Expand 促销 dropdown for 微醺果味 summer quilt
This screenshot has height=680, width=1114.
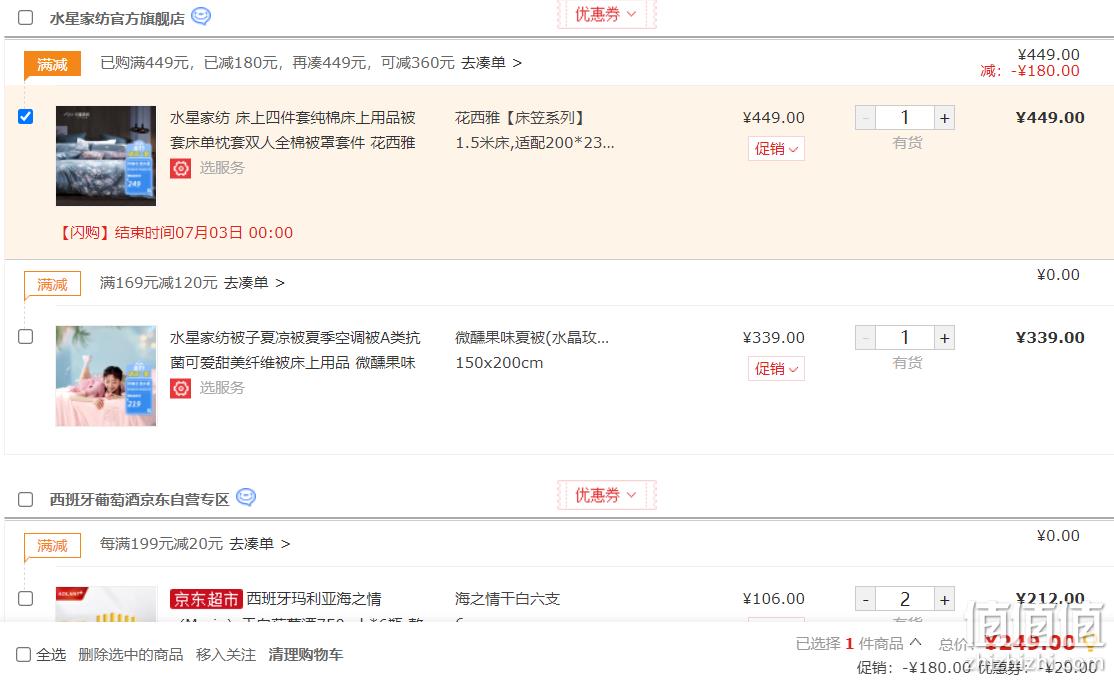pos(776,369)
